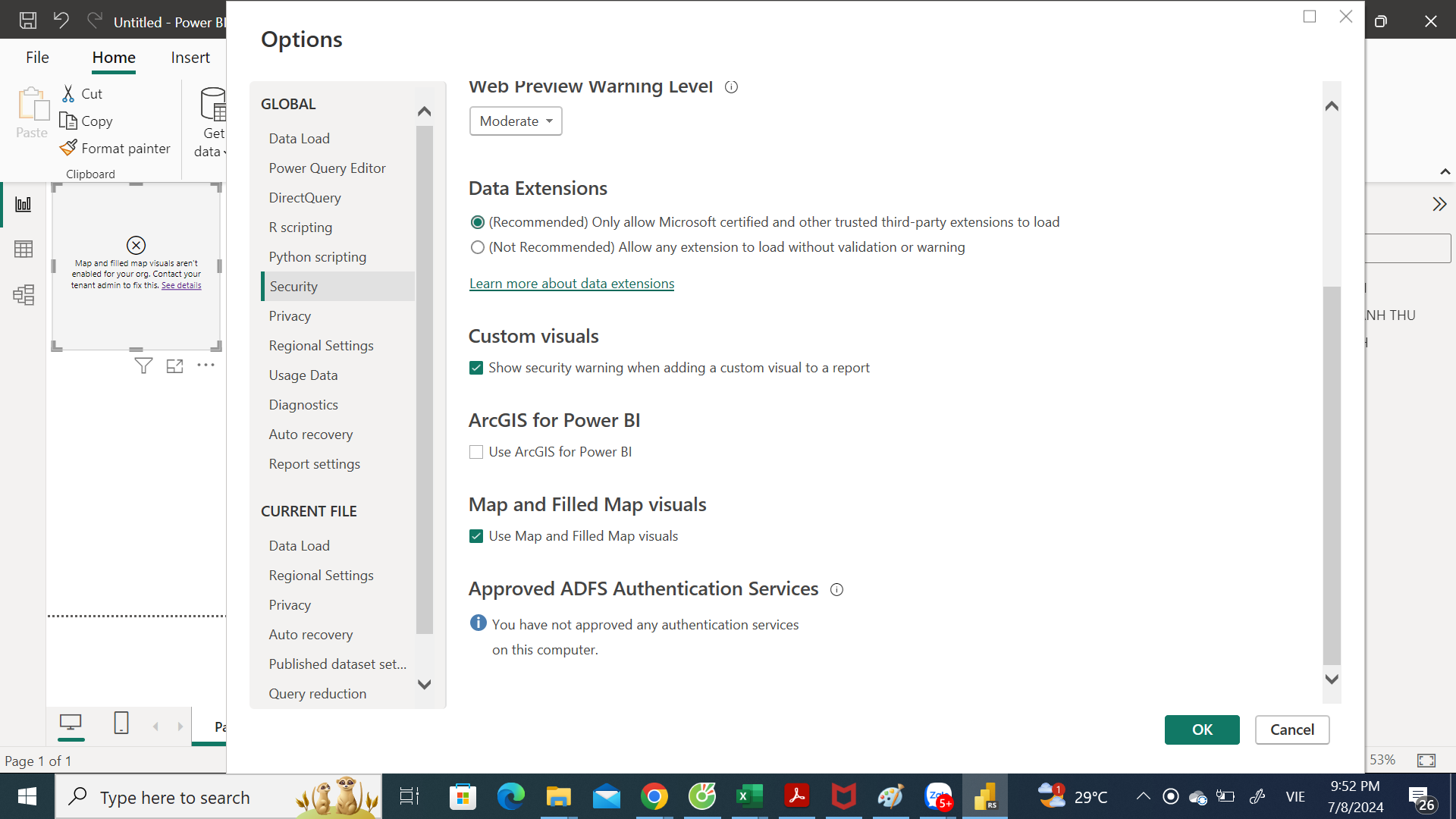Image resolution: width=1456 pixels, height=819 pixels.
Task: Click the category list scrollbar thumb
Action: pos(425,380)
